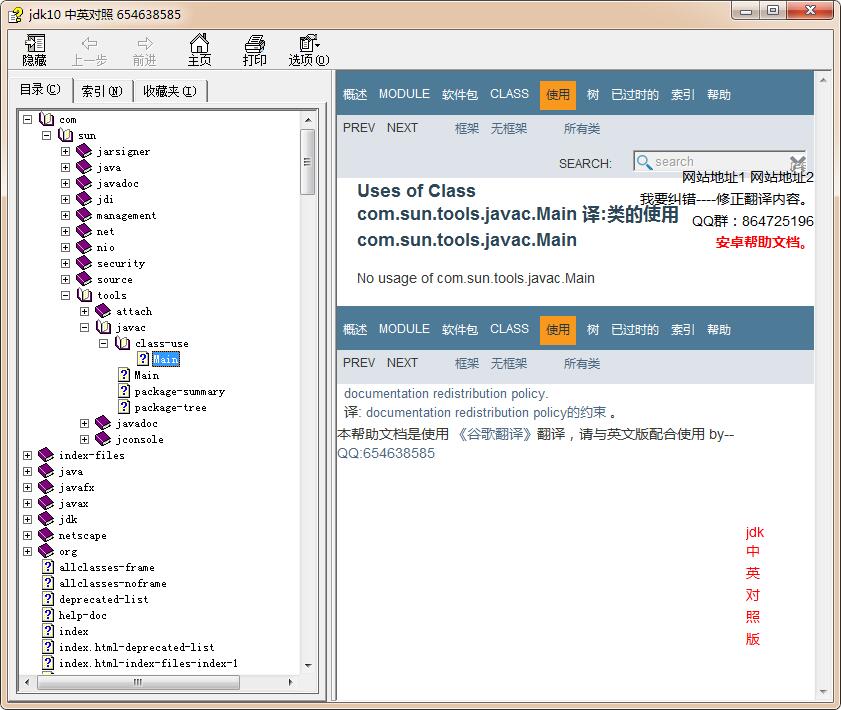
Task: Click the tree panel horizontal scrollbar thumb
Action: pos(138,682)
